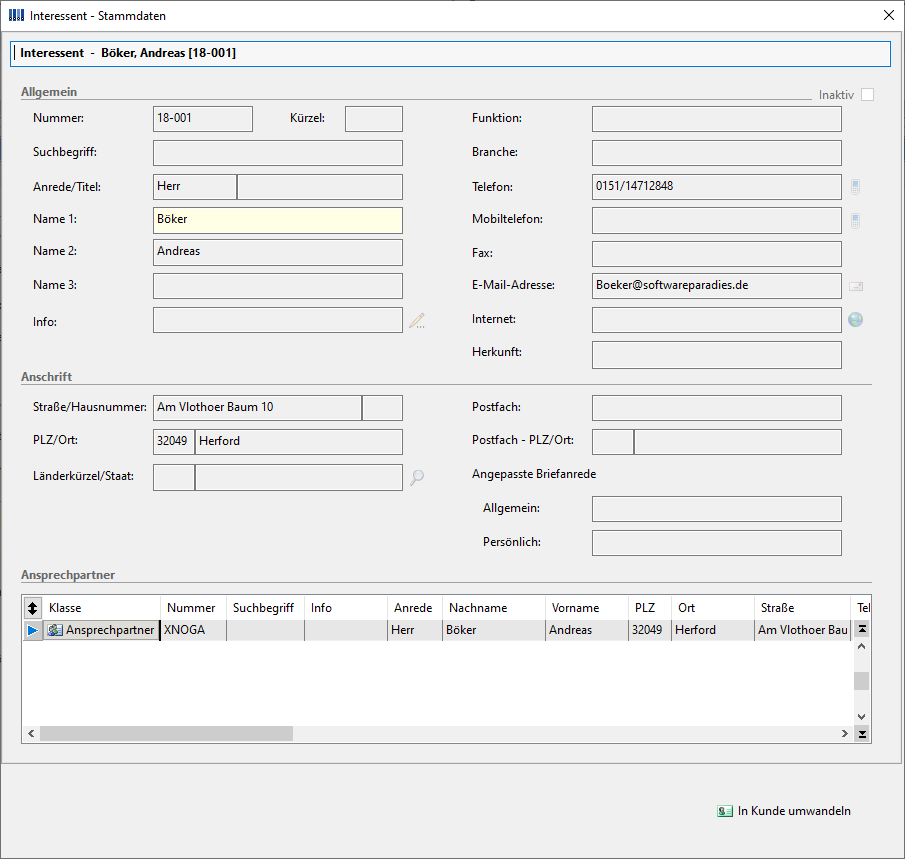Screen dimensions: 905x859
Task: Click the Straße column header
Action: pos(802,608)
